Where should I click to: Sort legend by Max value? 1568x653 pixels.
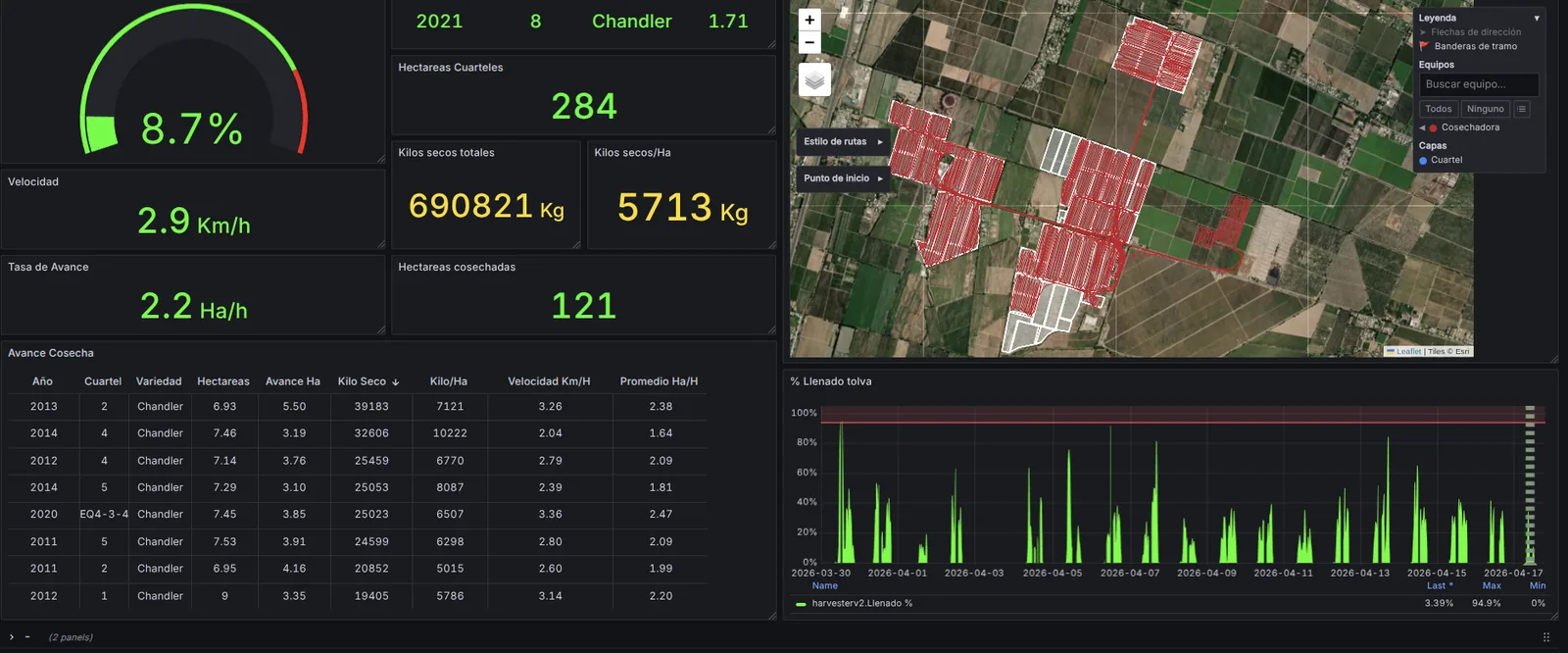(1492, 586)
